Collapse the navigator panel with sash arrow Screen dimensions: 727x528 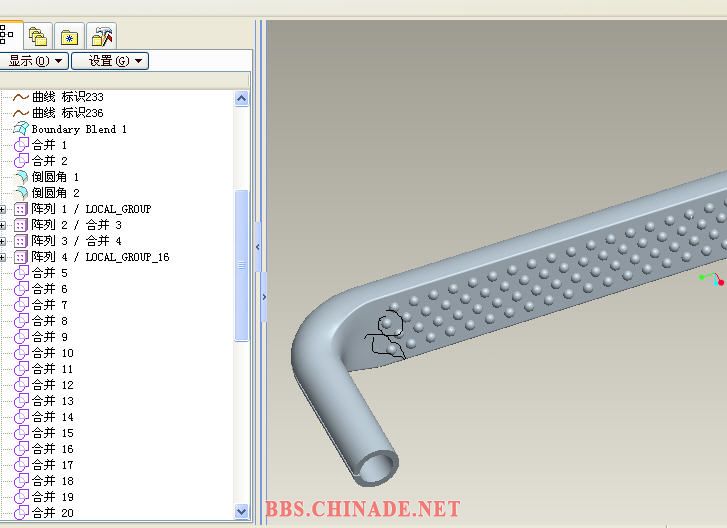[x=257, y=245]
